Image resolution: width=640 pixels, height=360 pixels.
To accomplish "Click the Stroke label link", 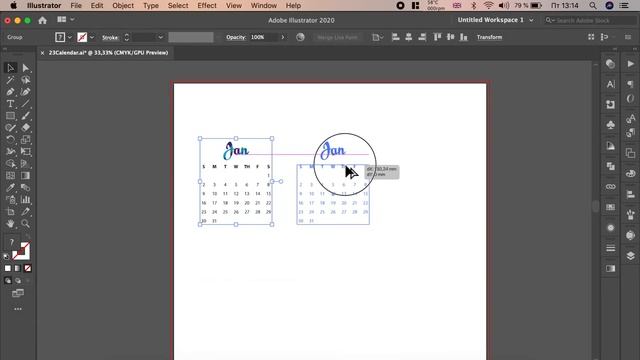I will click(110, 38).
